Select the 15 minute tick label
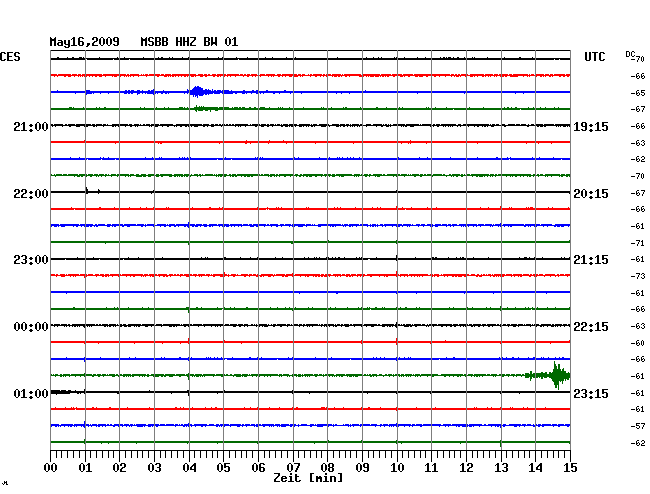The image size is (650, 494). click(x=569, y=468)
